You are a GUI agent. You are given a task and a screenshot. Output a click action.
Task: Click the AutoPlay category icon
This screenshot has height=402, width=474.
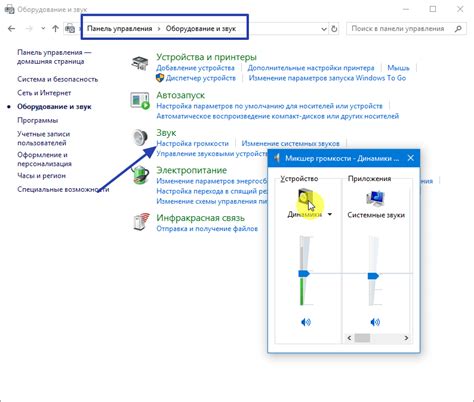pyautogui.click(x=140, y=100)
